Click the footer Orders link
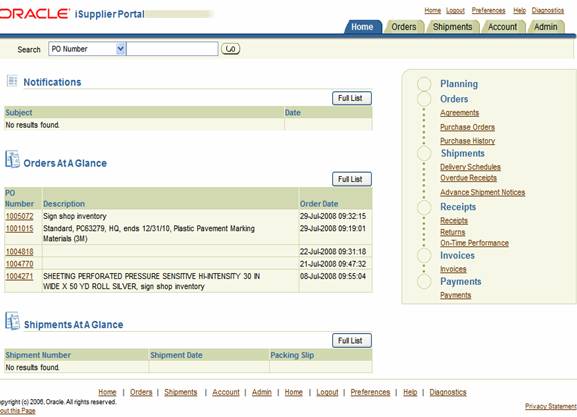The image size is (577, 417). pyautogui.click(x=141, y=392)
